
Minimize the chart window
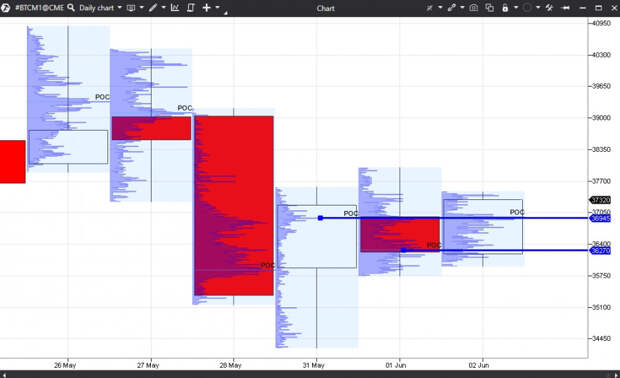coord(582,8)
